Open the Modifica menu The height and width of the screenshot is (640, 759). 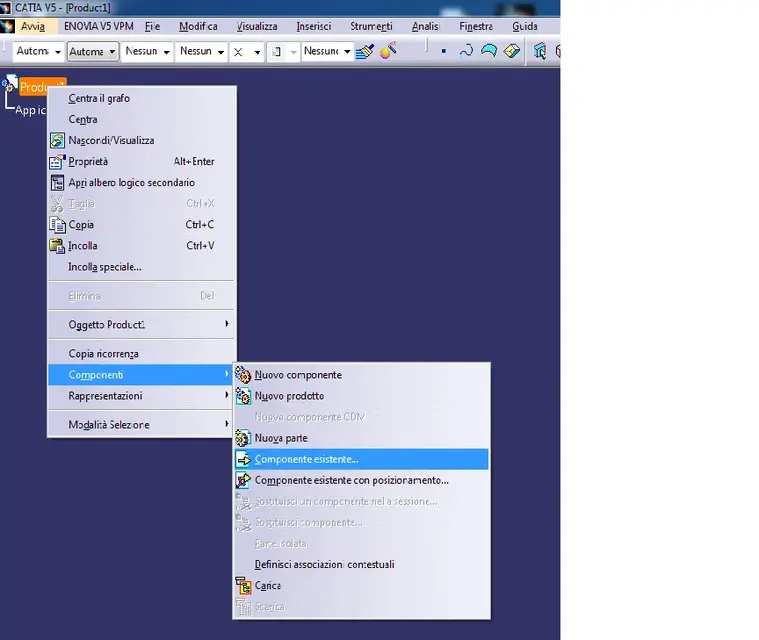click(x=198, y=26)
